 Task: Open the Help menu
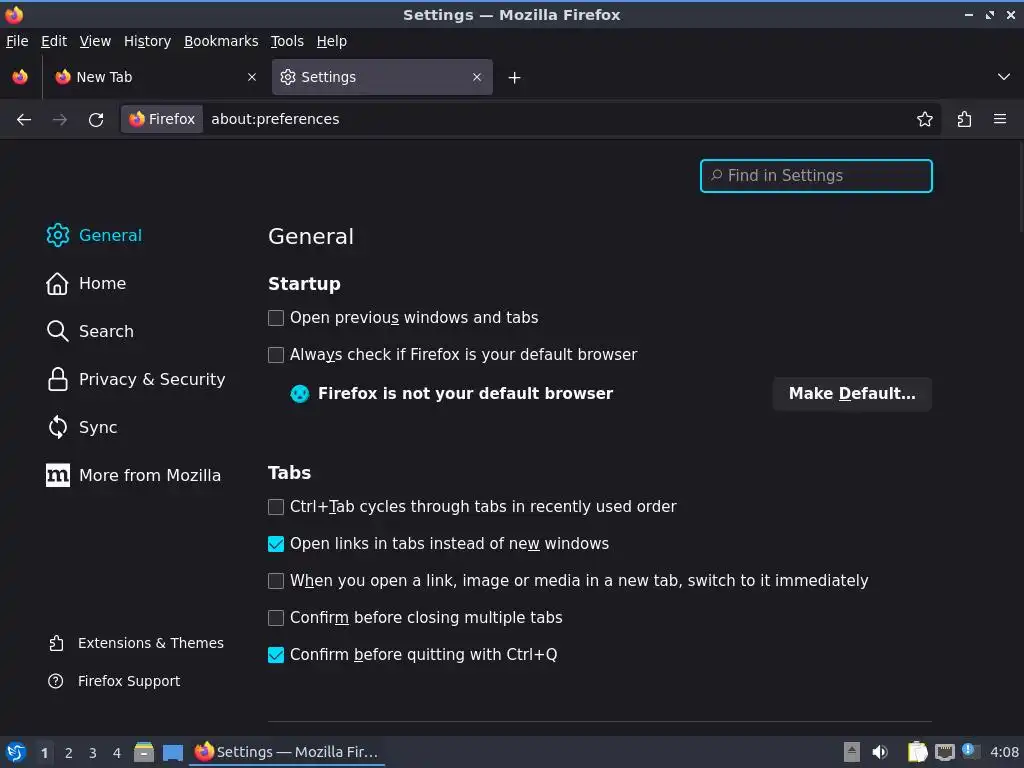tap(332, 41)
